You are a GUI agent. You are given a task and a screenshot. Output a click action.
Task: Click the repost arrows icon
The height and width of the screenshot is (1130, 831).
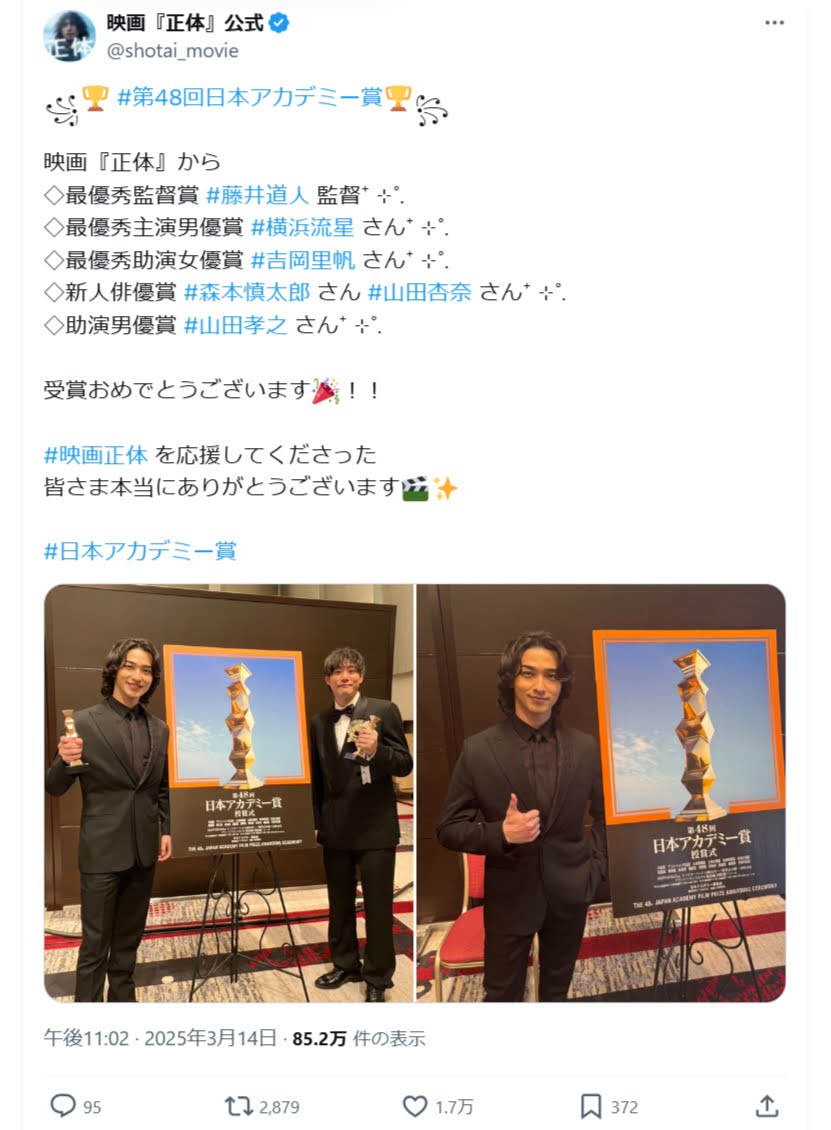(x=238, y=1105)
